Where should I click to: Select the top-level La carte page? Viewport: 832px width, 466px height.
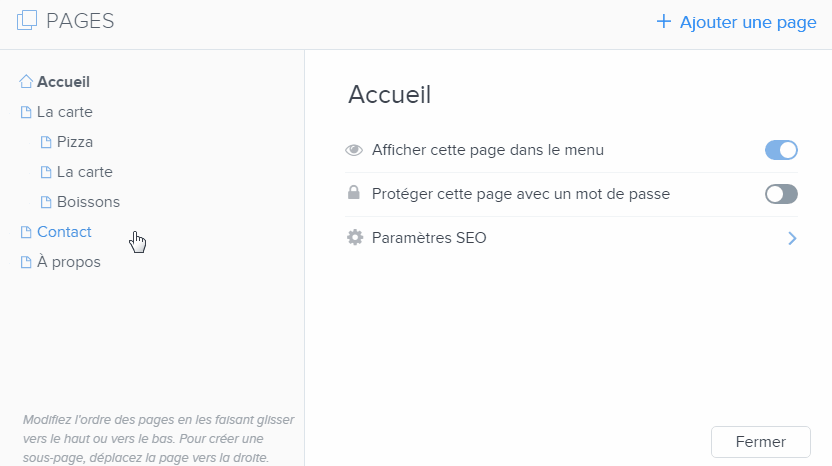point(65,112)
